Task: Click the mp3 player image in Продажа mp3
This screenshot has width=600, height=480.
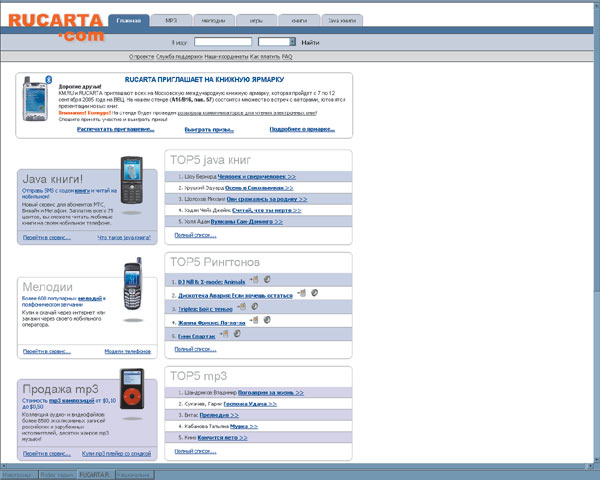Action: click(x=132, y=389)
